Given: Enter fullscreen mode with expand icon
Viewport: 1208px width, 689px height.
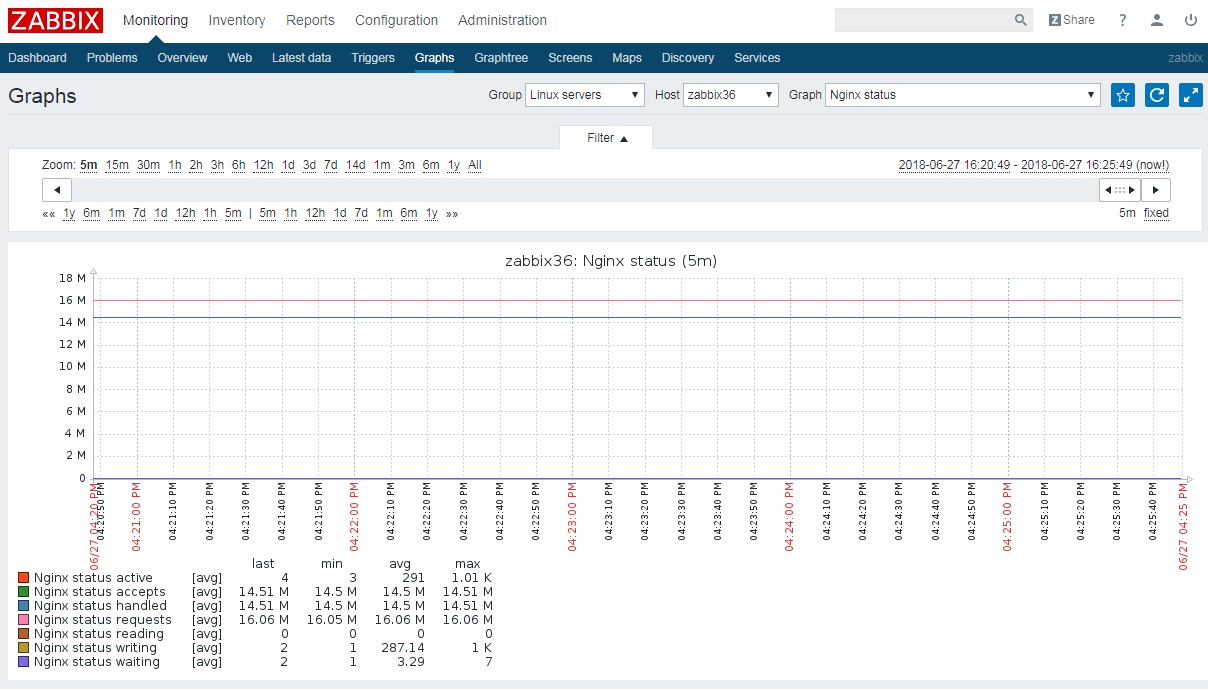Looking at the screenshot, I should (x=1191, y=95).
